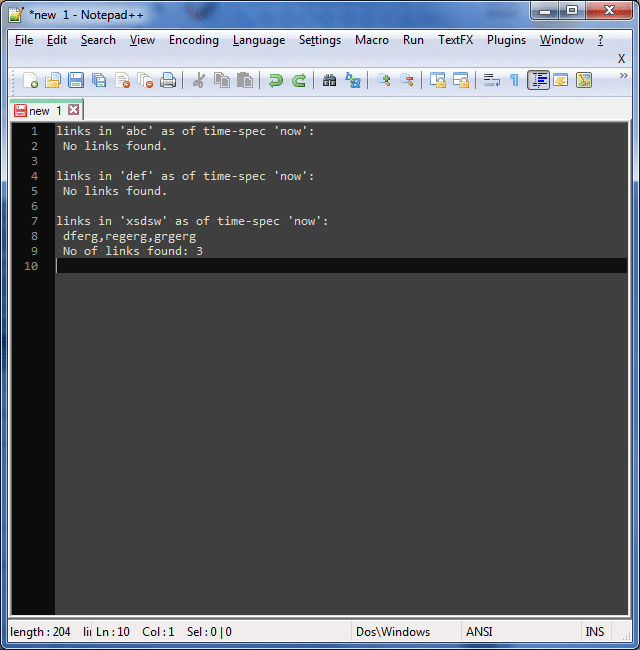Click the 'length : 204' status entry
The height and width of the screenshot is (650, 640).
pyautogui.click(x=40, y=632)
